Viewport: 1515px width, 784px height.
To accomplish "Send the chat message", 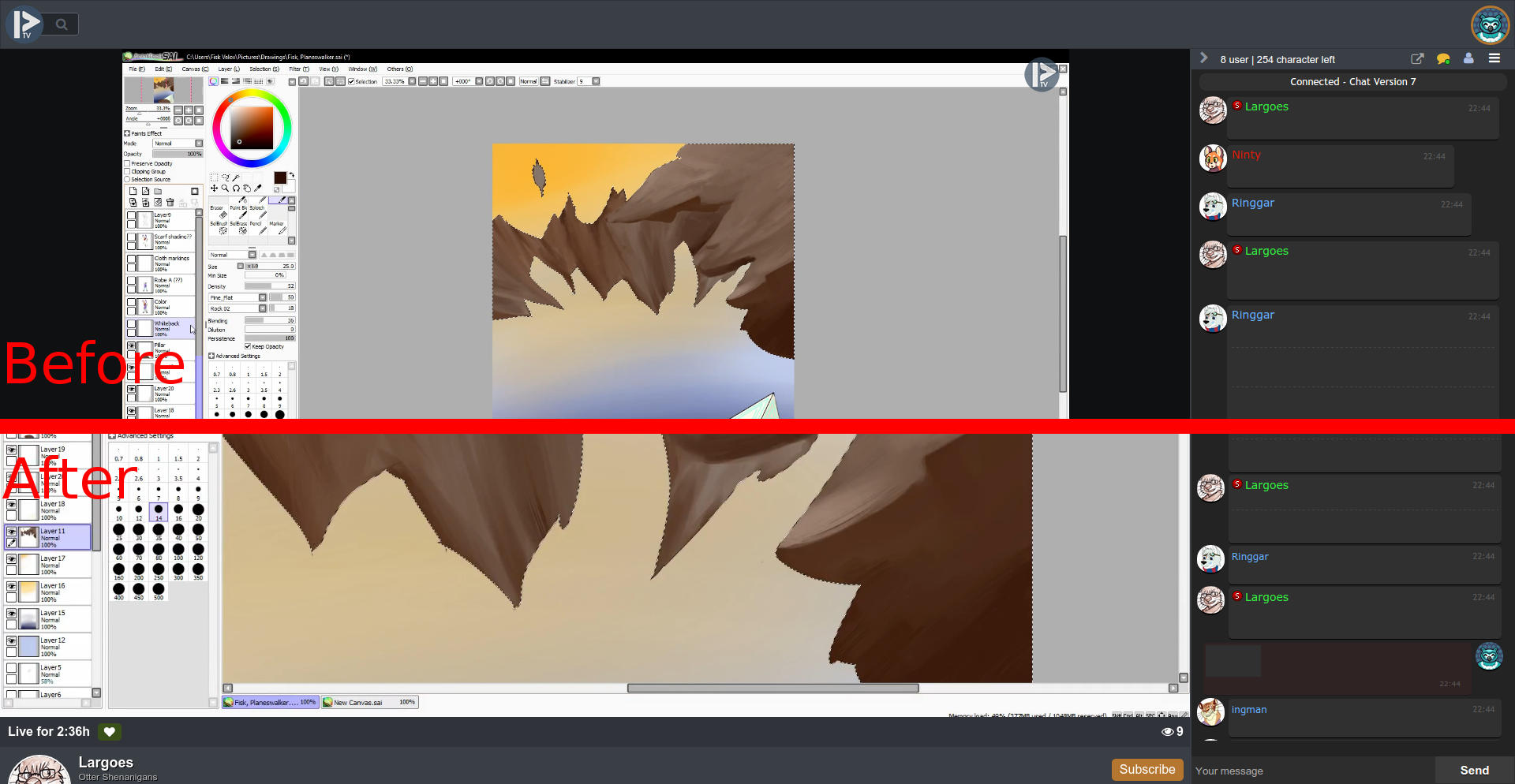I will [1474, 771].
